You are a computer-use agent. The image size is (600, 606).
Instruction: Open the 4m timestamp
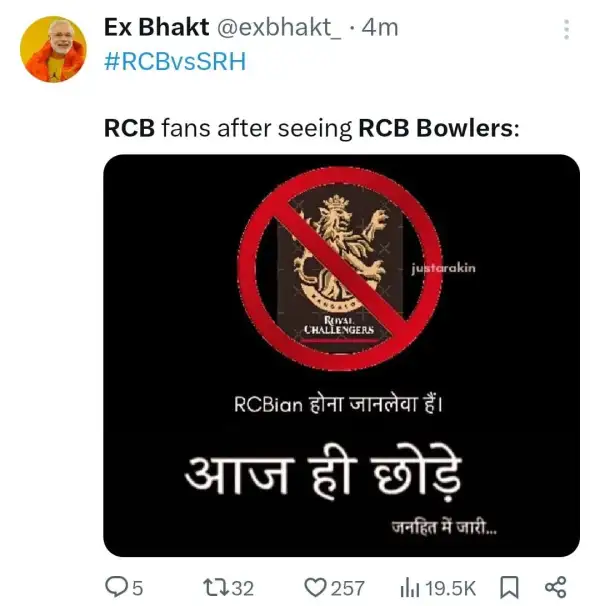pyautogui.click(x=380, y=28)
